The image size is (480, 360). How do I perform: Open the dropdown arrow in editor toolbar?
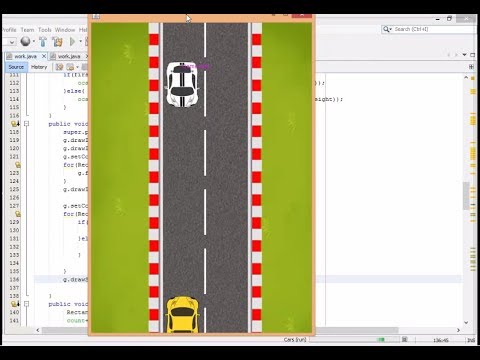(77, 67)
